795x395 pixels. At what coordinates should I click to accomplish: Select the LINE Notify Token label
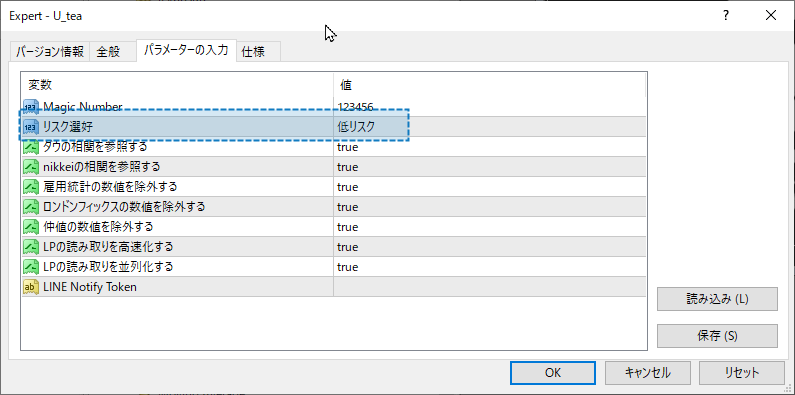coord(90,287)
